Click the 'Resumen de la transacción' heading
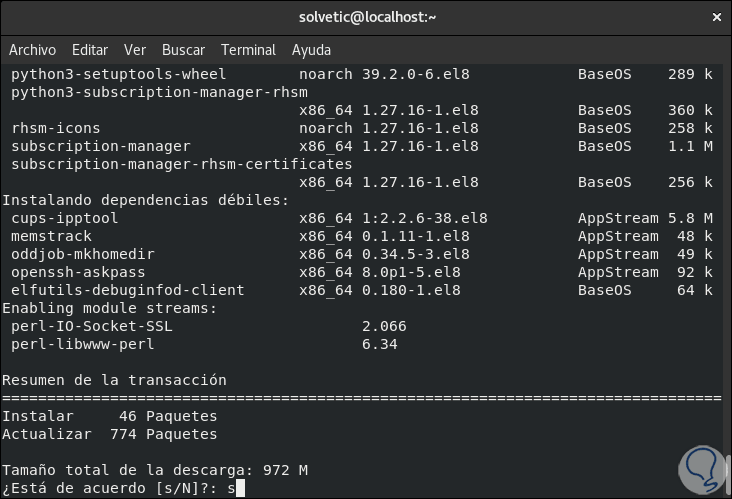732x499 pixels. click(114, 380)
